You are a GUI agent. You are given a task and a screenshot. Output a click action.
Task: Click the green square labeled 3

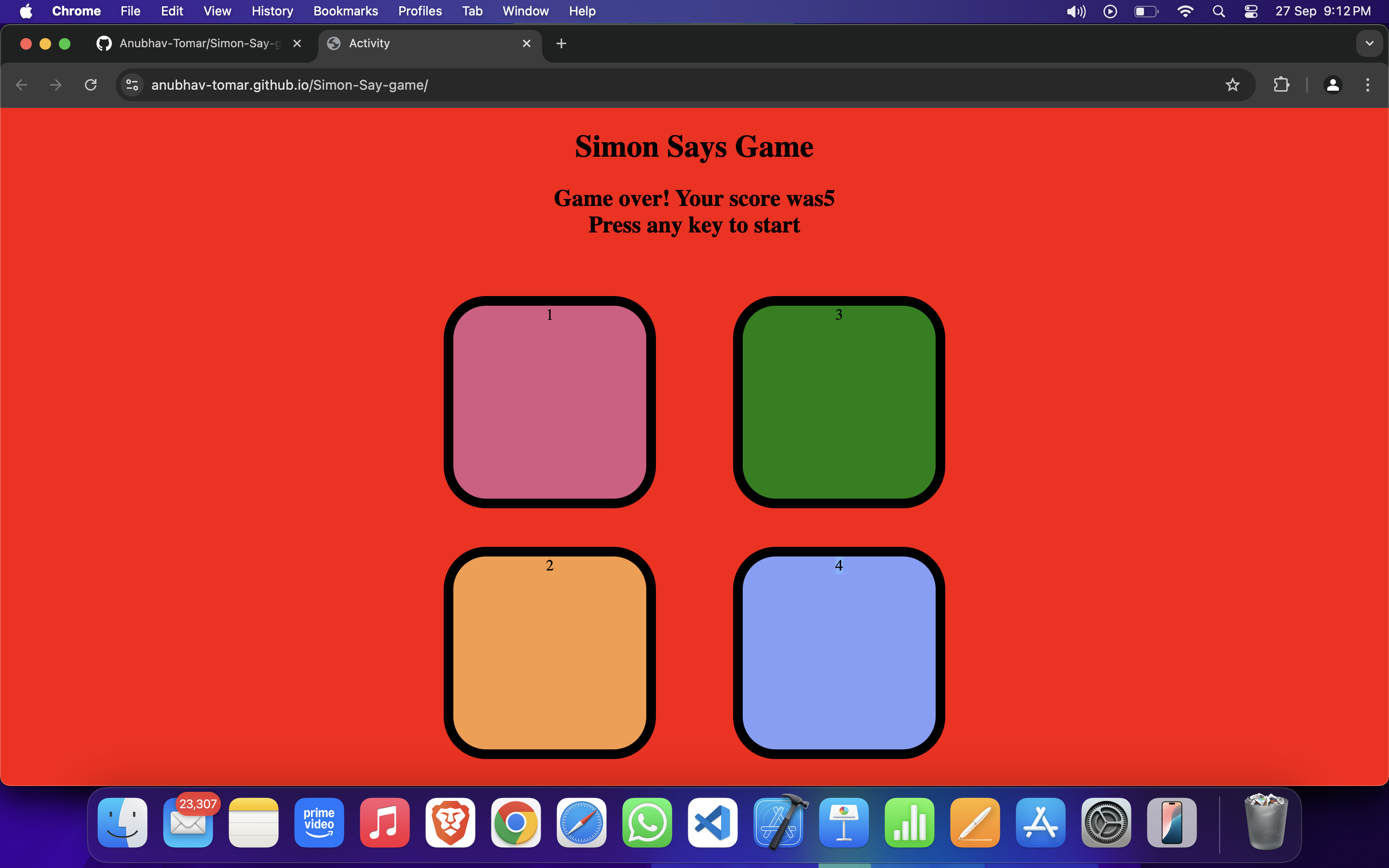pyautogui.click(x=838, y=402)
